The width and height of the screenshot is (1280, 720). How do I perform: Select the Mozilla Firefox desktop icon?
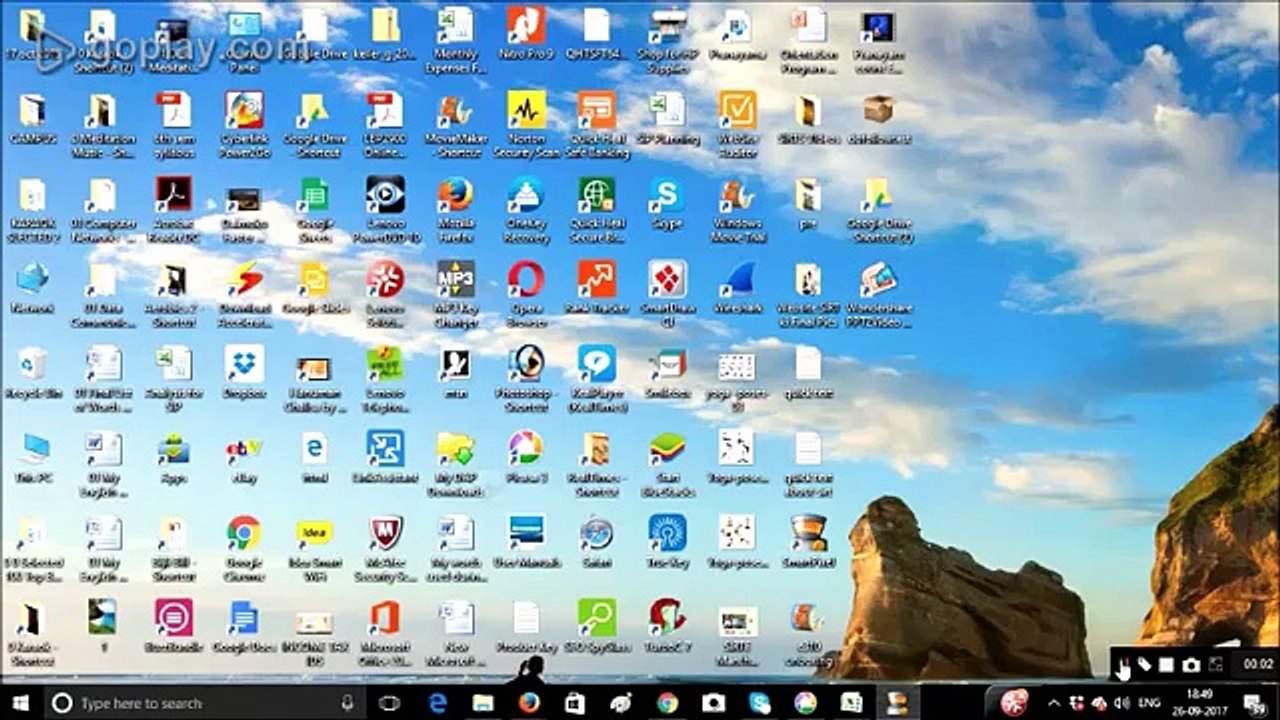click(x=456, y=210)
